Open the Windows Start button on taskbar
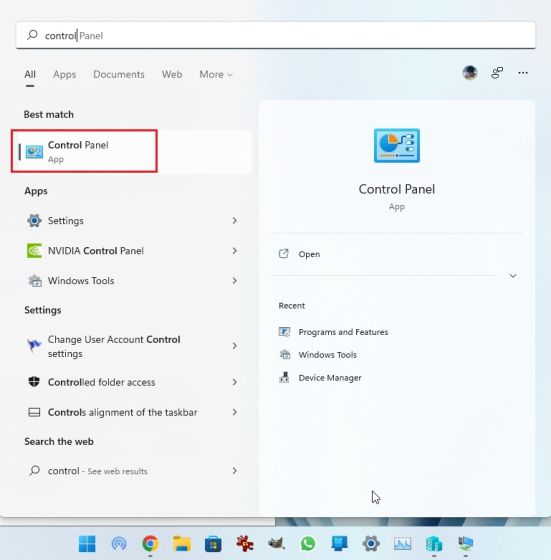 coord(87,544)
